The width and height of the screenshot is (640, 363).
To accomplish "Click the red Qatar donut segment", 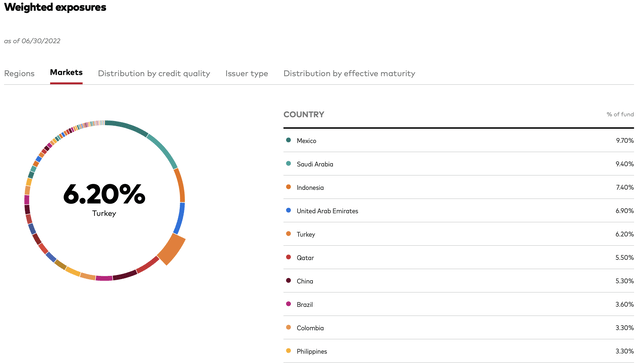I will click(148, 265).
